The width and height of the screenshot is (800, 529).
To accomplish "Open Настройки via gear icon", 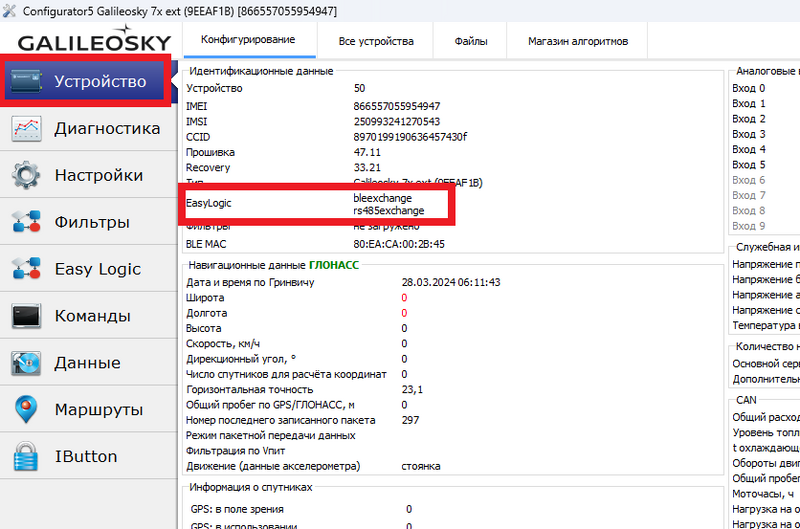I will 26,175.
